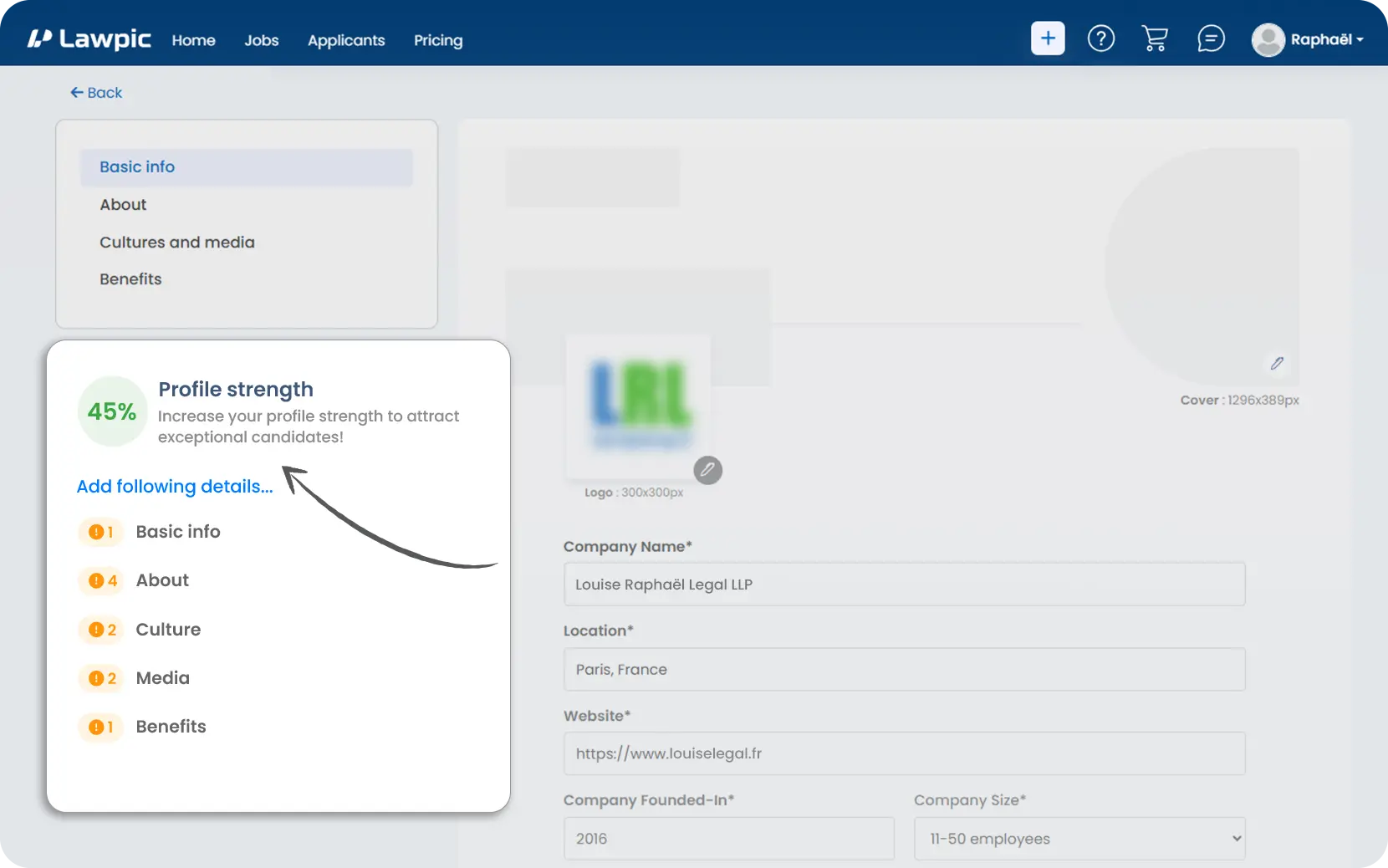Go to the Home menu item
Screen dimensions: 1388x868
194,40
